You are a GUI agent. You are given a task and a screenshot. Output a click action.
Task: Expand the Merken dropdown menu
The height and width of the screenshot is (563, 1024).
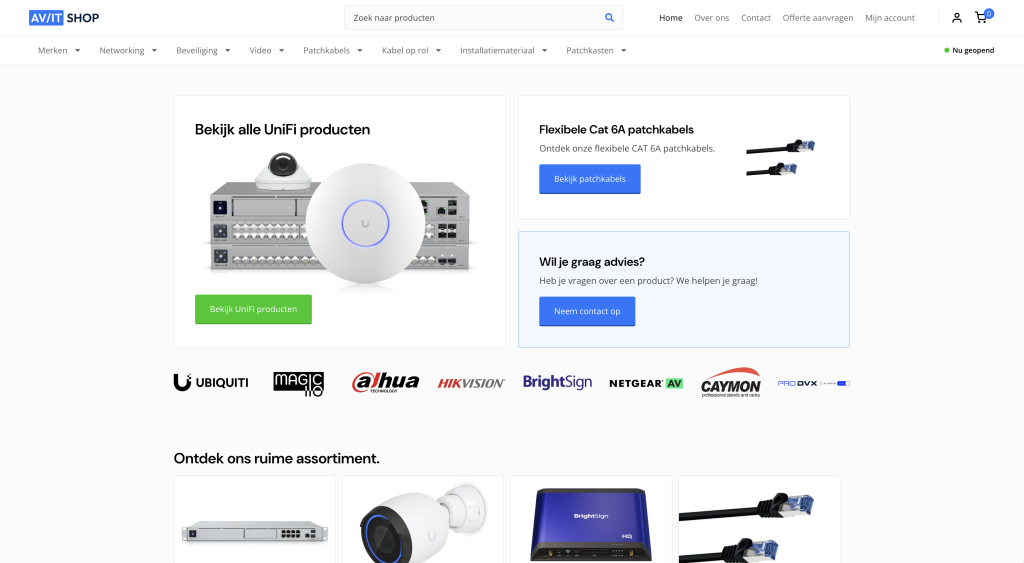[59, 50]
